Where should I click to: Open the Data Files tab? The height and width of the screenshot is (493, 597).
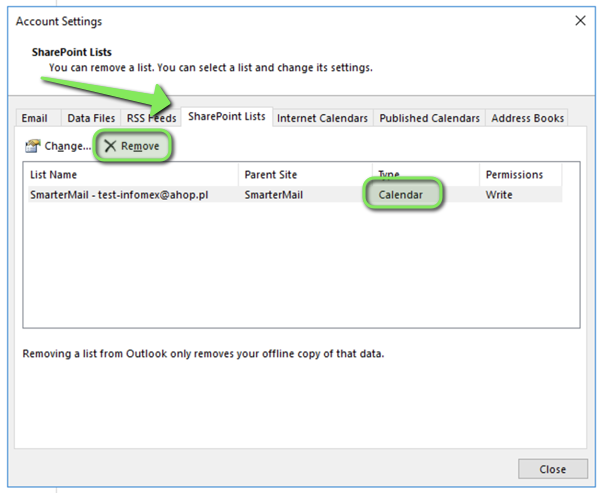(x=91, y=118)
